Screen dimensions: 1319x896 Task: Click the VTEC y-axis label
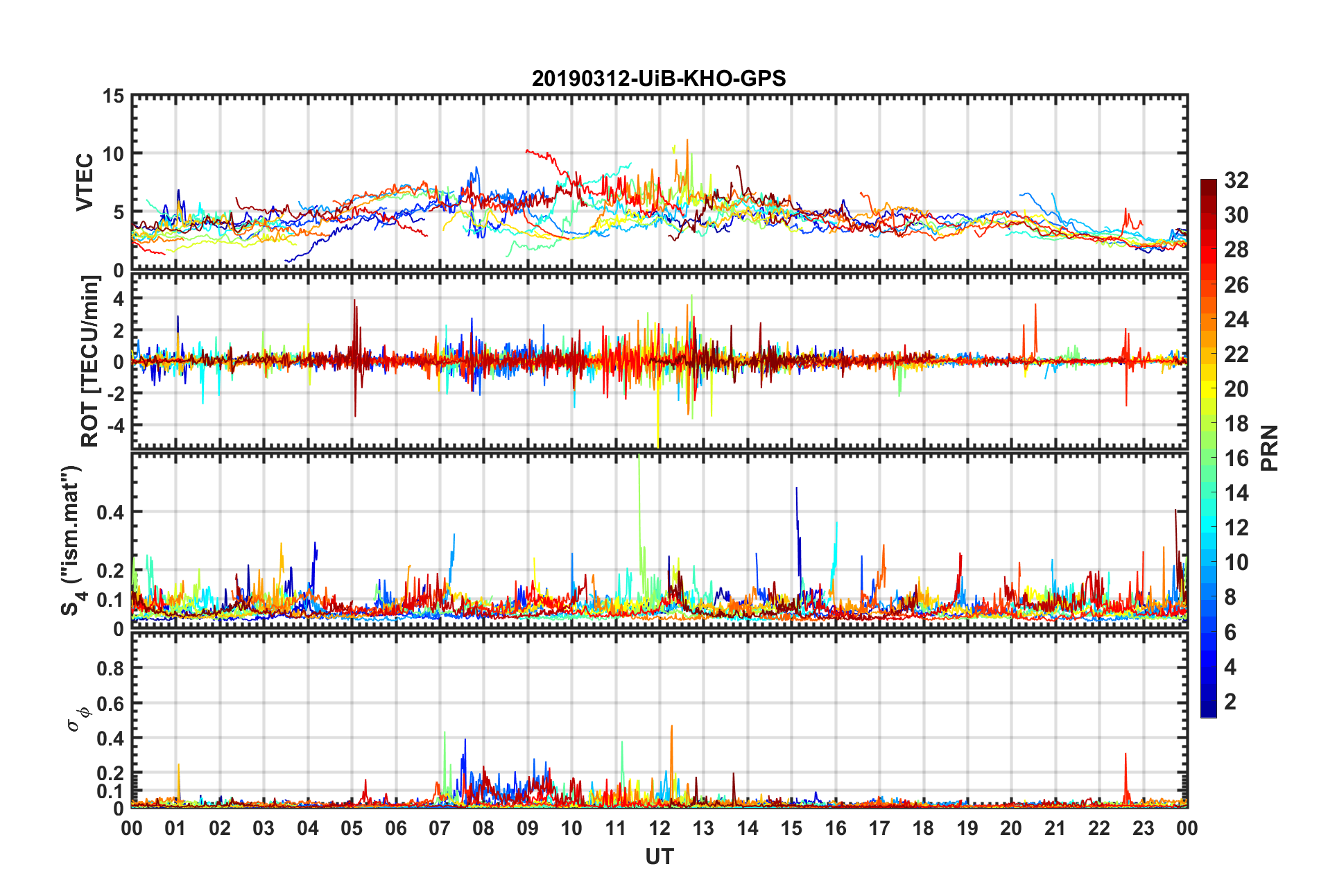(84, 182)
